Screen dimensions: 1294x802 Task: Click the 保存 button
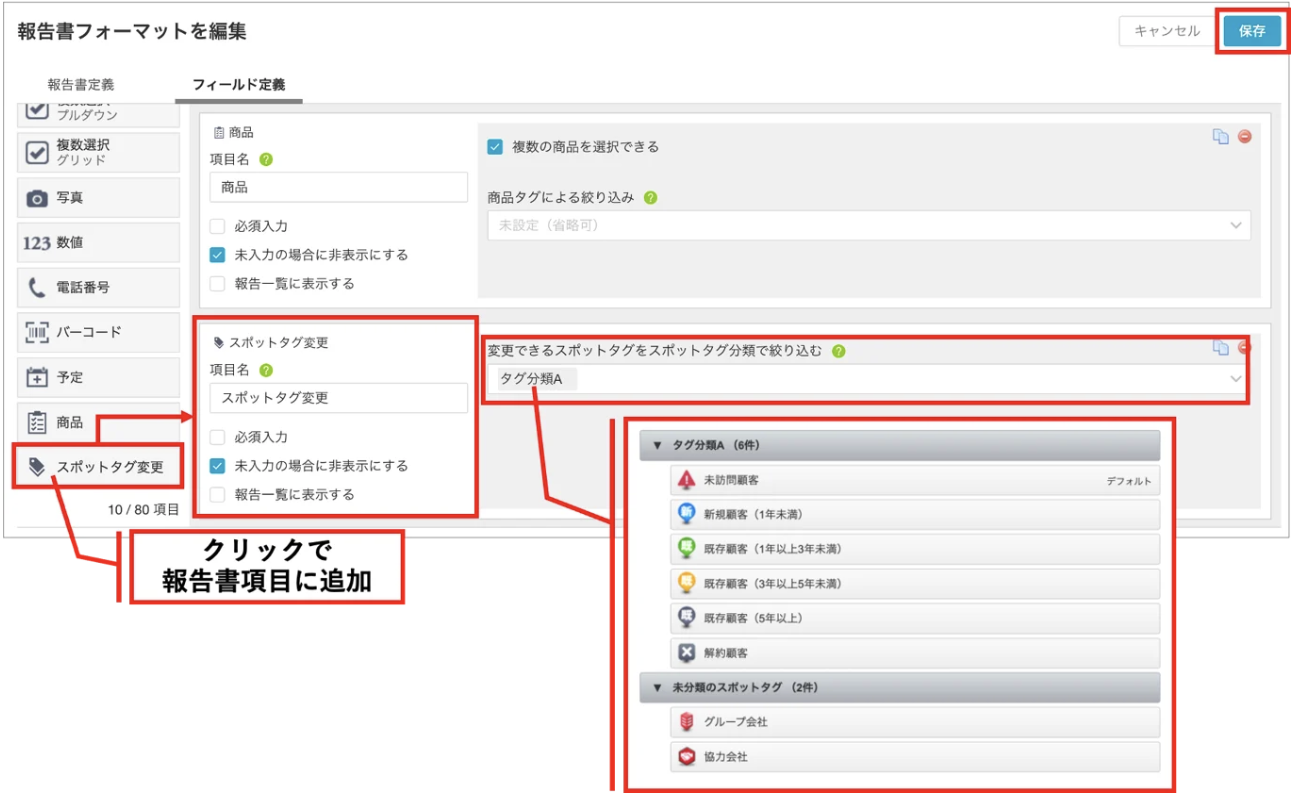[x=1252, y=31]
